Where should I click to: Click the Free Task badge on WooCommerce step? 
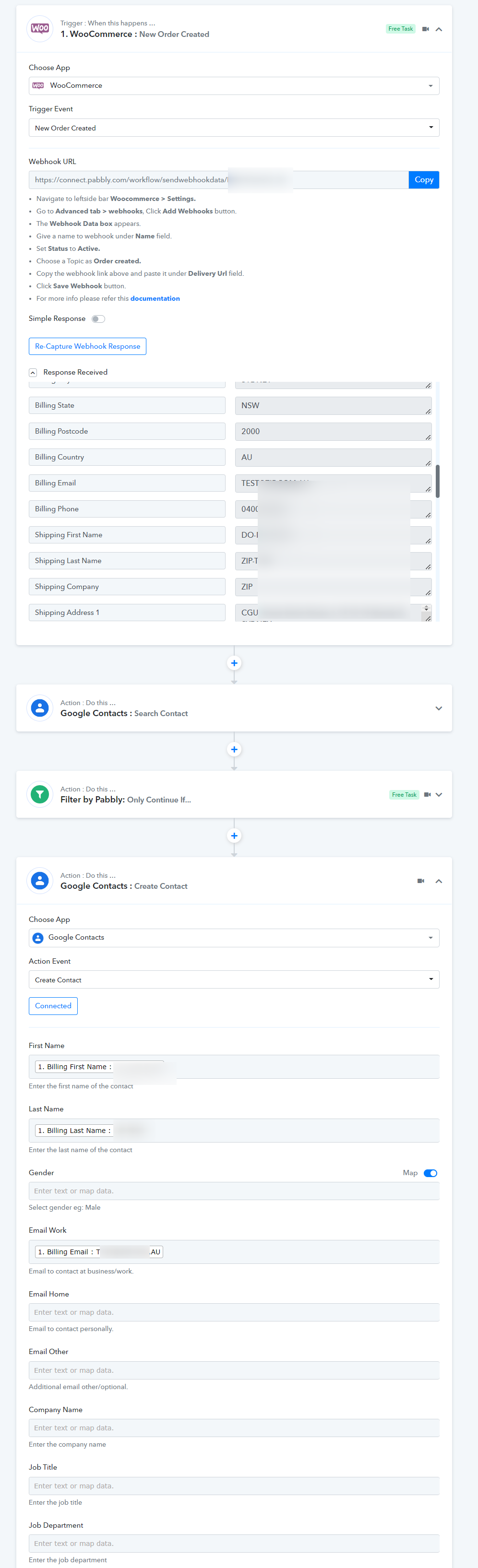point(401,29)
